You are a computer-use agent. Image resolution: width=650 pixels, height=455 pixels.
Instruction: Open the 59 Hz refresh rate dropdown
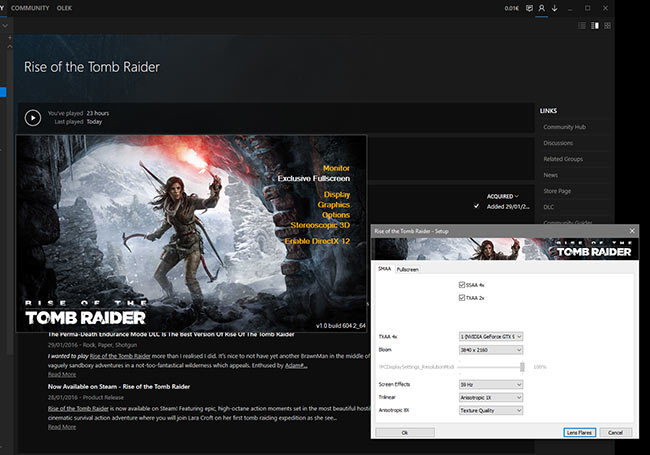491,385
